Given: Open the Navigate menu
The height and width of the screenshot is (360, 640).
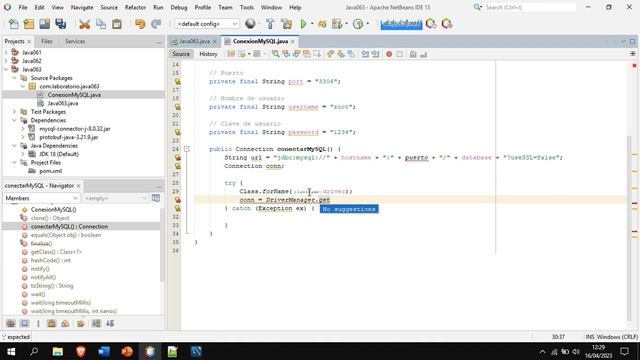Looking at the screenshot, I should (82, 7).
